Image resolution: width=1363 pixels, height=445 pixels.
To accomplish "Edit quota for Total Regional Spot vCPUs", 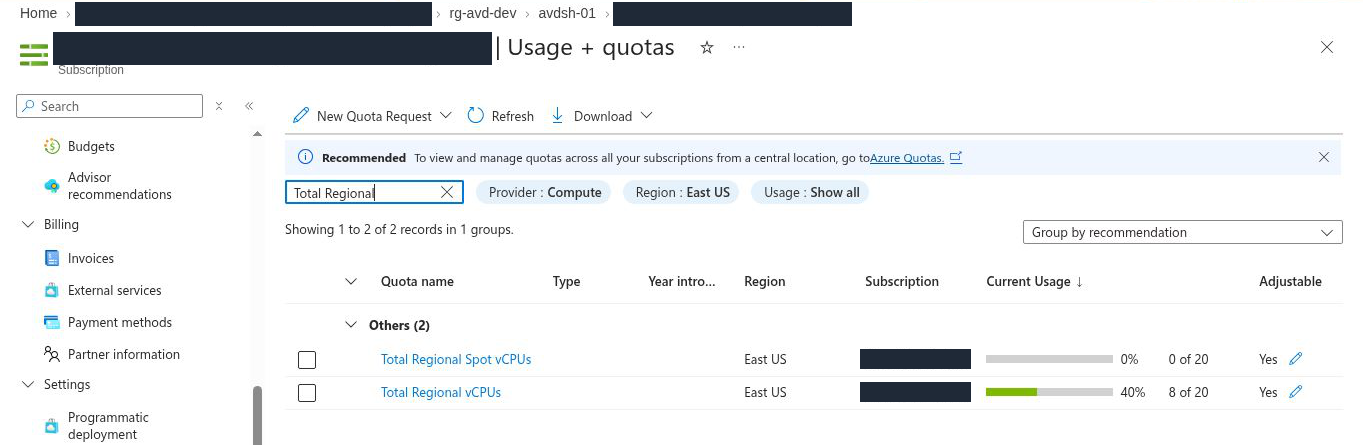I will tap(1296, 359).
